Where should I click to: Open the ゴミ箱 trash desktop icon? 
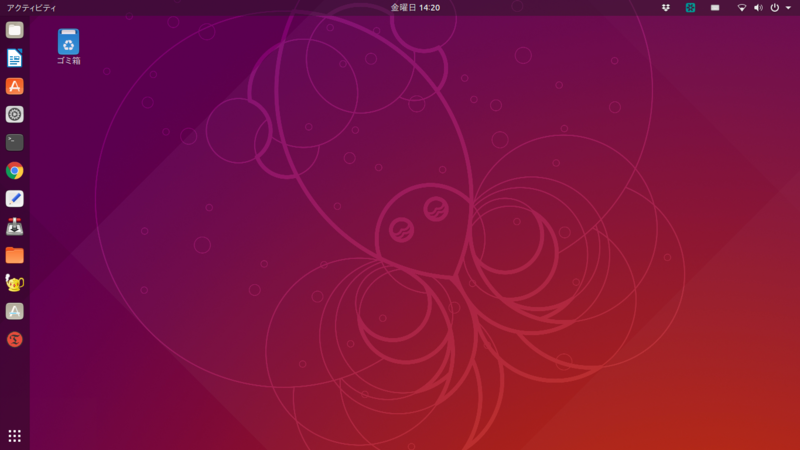coord(68,47)
